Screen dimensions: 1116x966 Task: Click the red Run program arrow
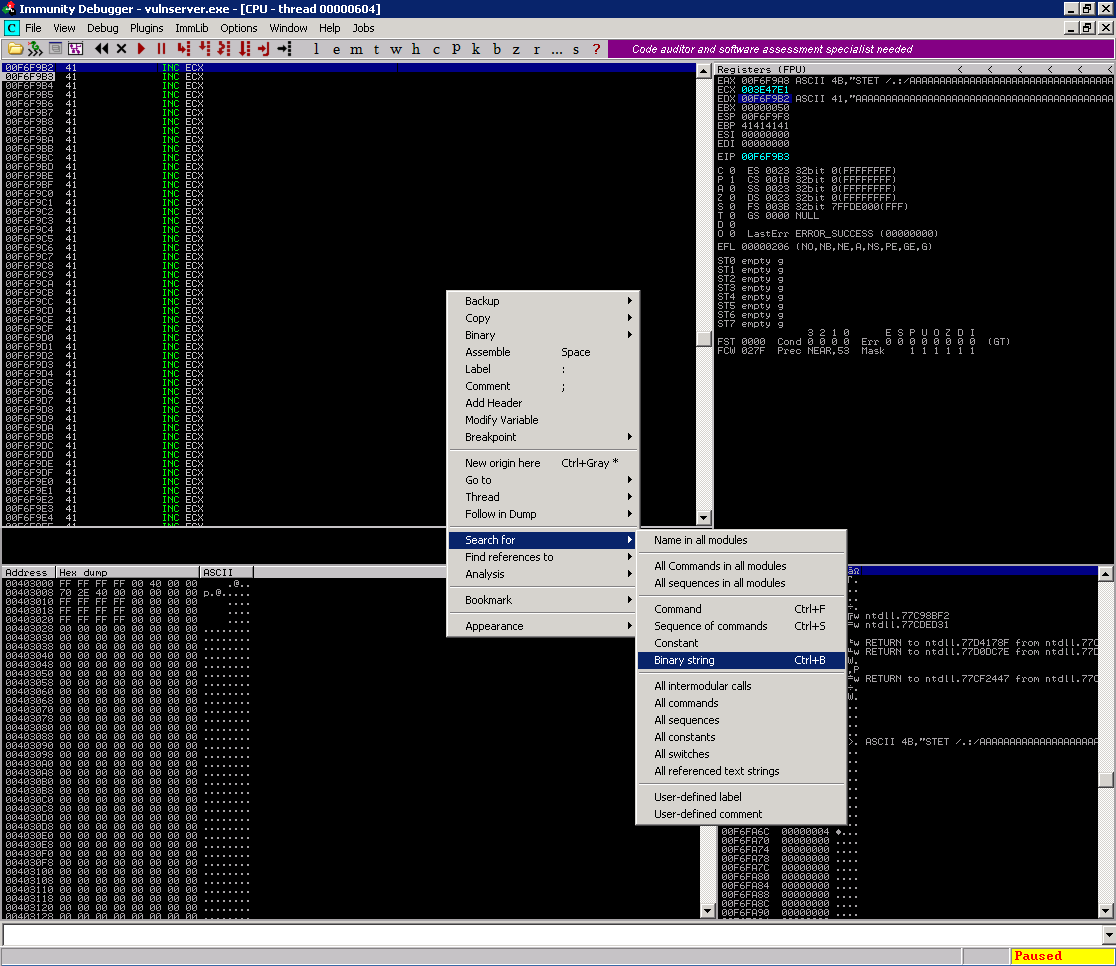click(141, 49)
